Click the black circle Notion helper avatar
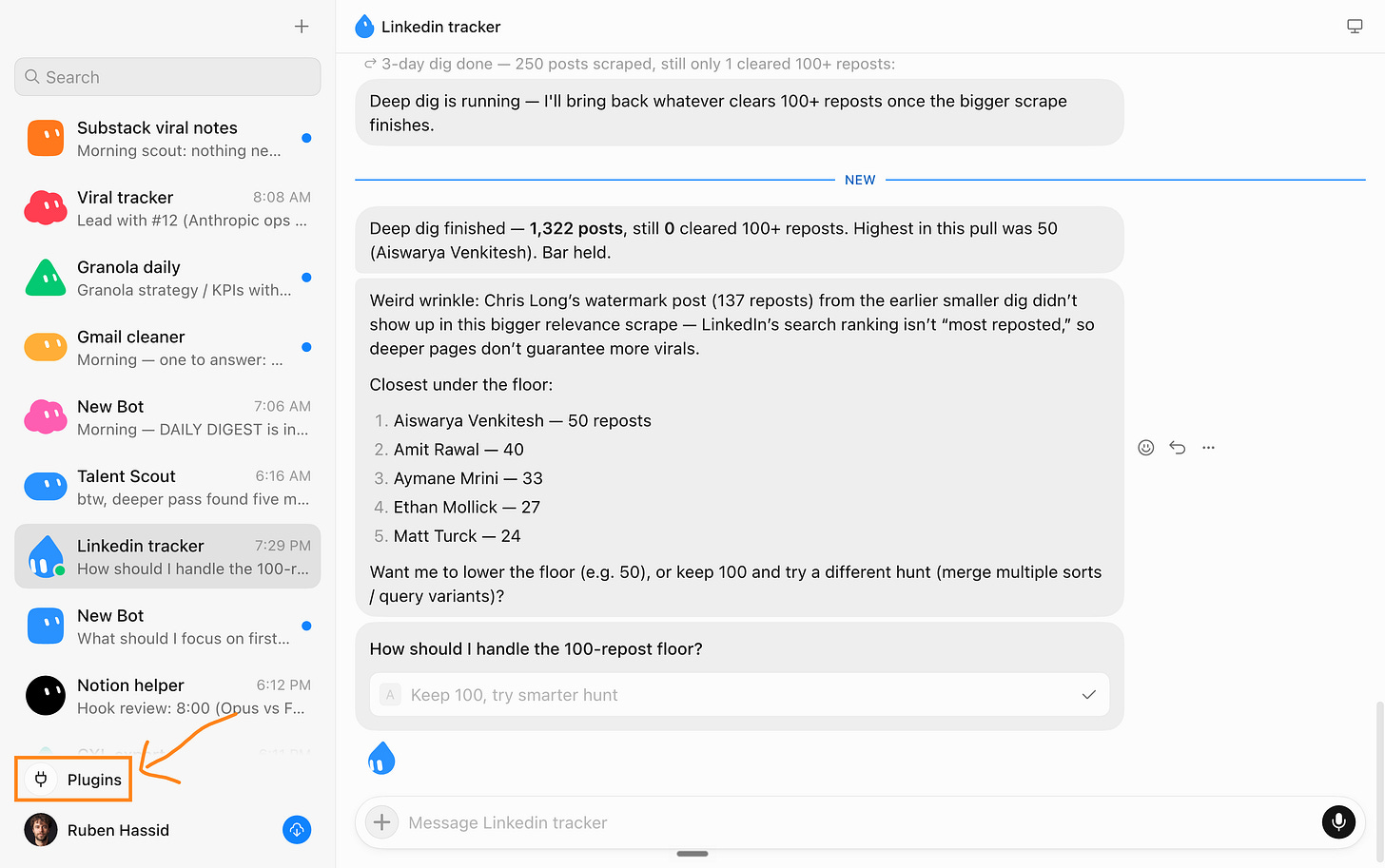The width and height of the screenshot is (1385, 868). pyautogui.click(x=46, y=696)
